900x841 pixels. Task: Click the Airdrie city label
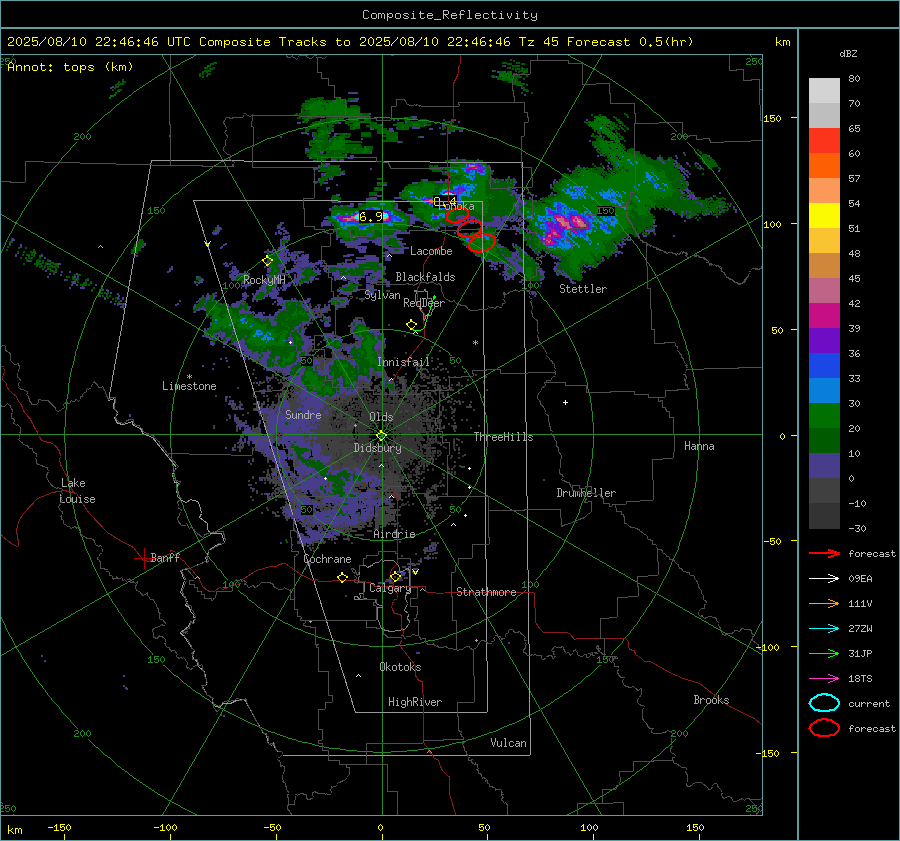[x=394, y=534]
